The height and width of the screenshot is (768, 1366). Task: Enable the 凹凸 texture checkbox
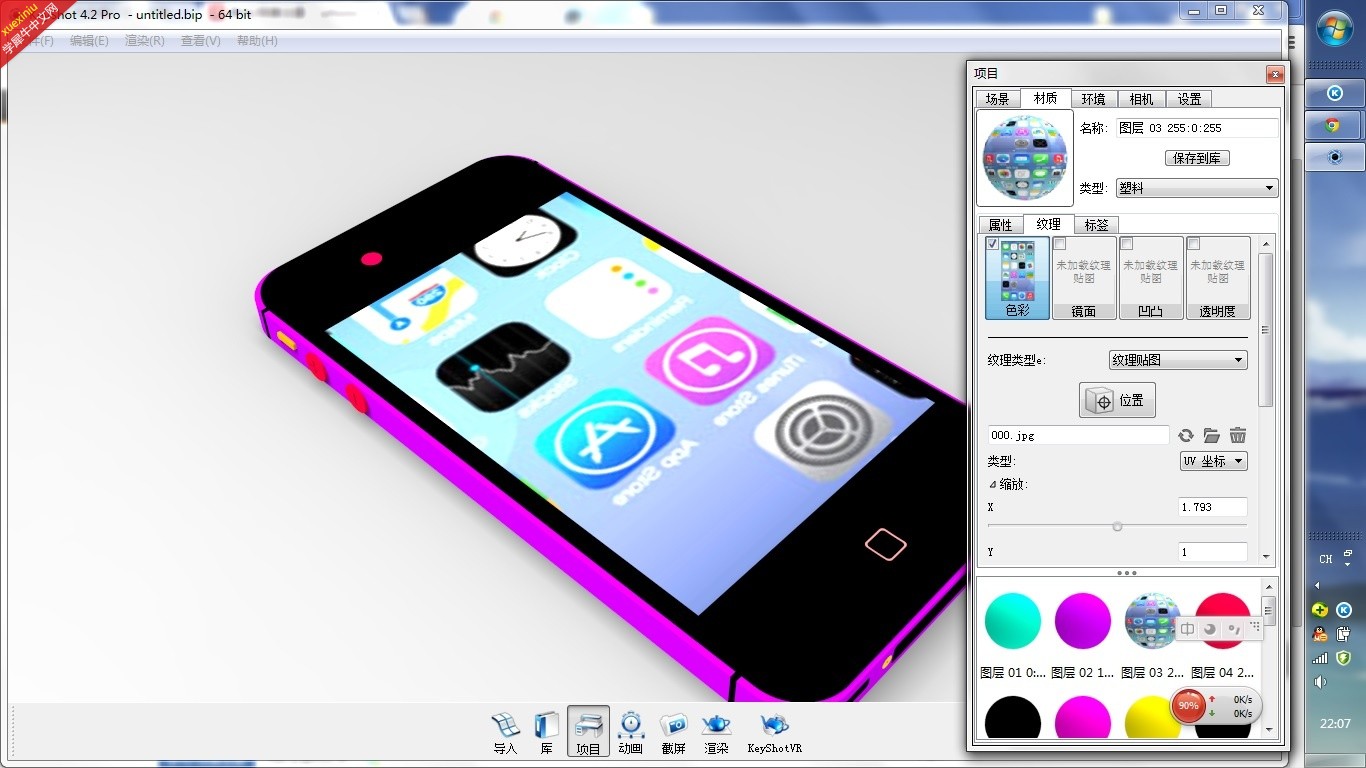[x=1126, y=243]
